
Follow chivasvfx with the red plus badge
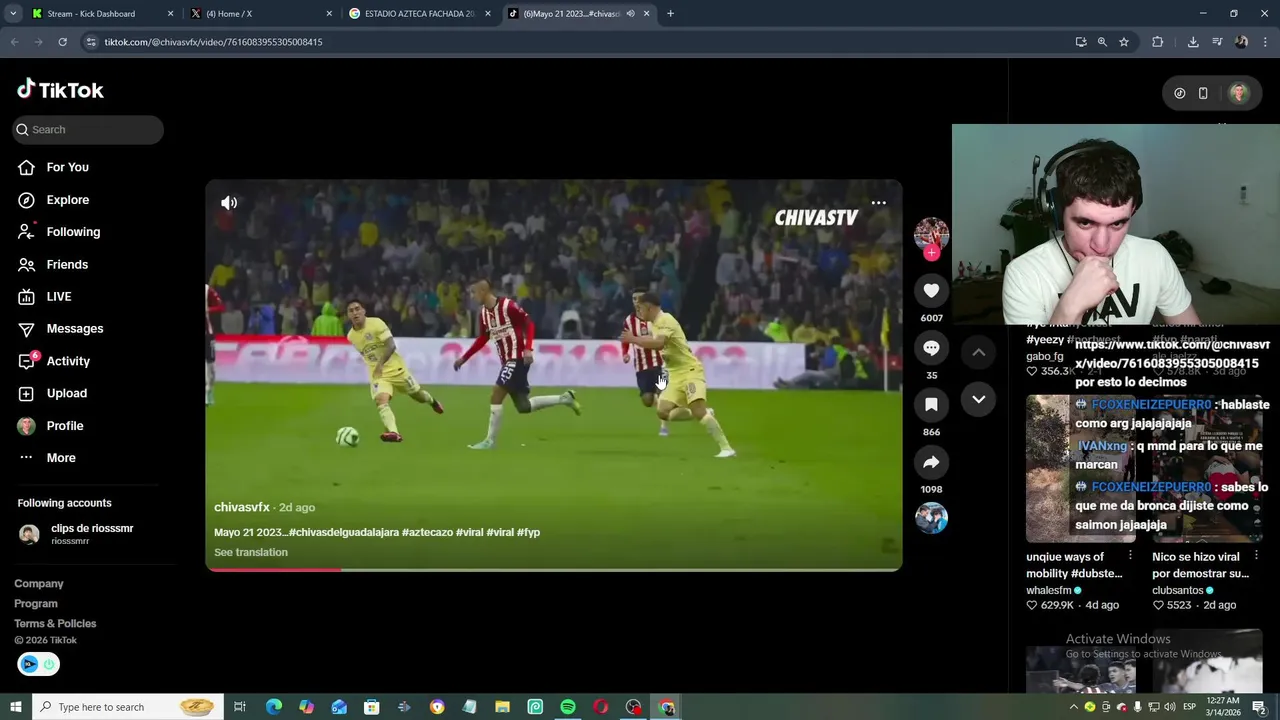pyautogui.click(x=931, y=253)
